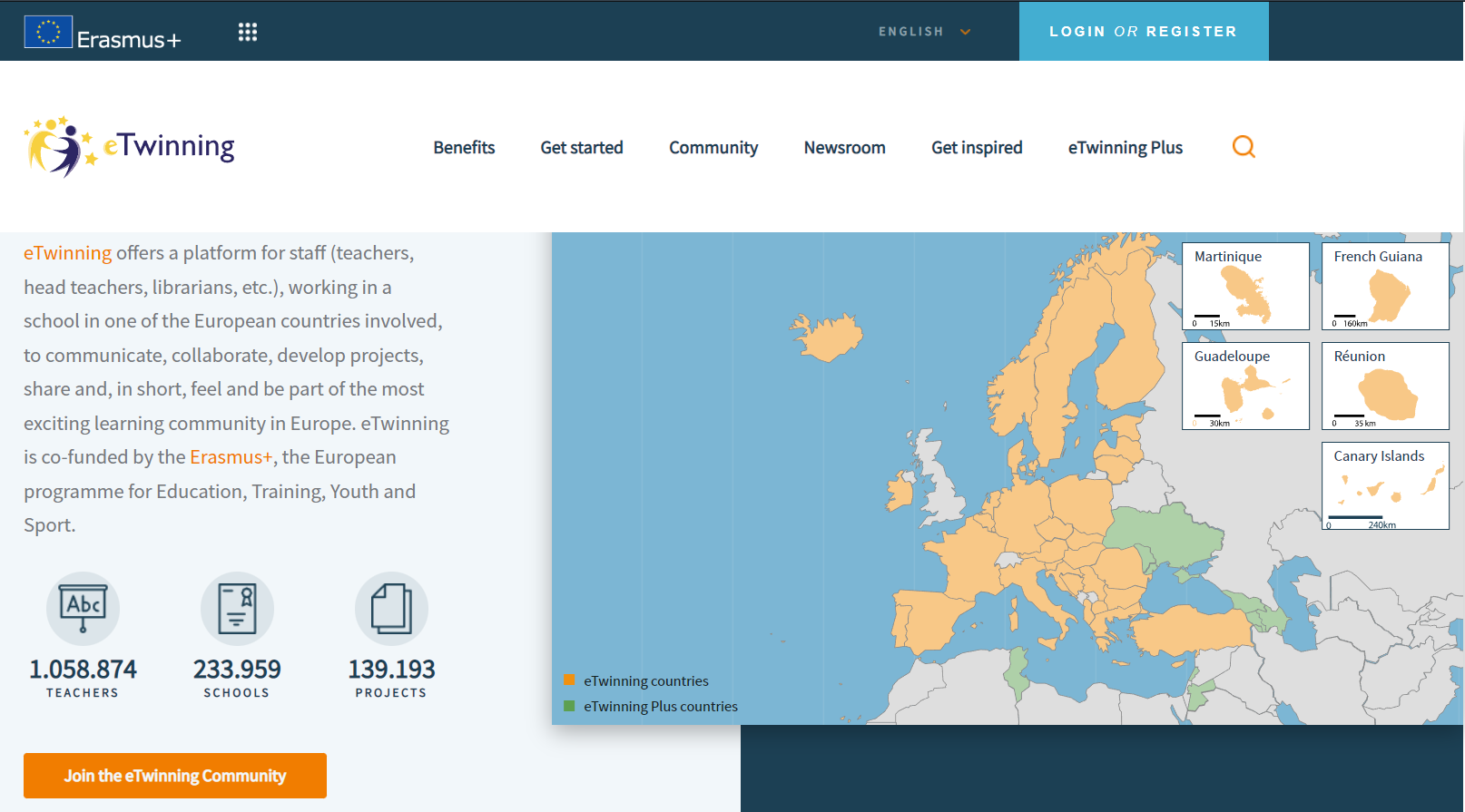Select the Canary Islands map inset

[1385, 486]
